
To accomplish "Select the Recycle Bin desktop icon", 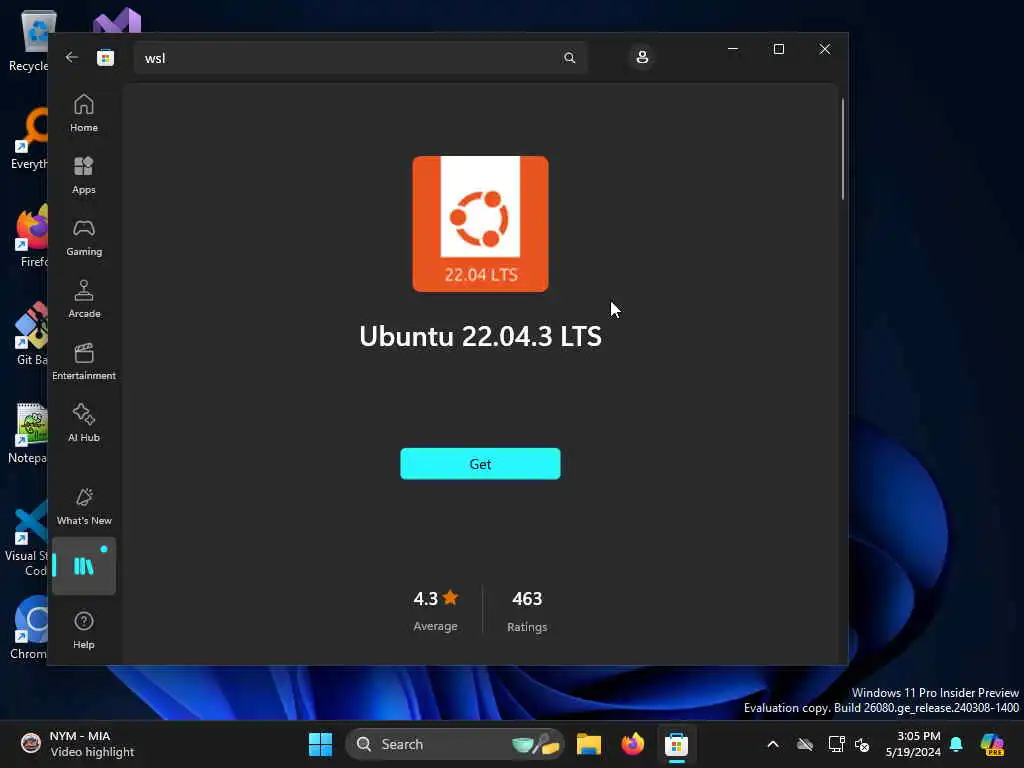I will [x=29, y=40].
